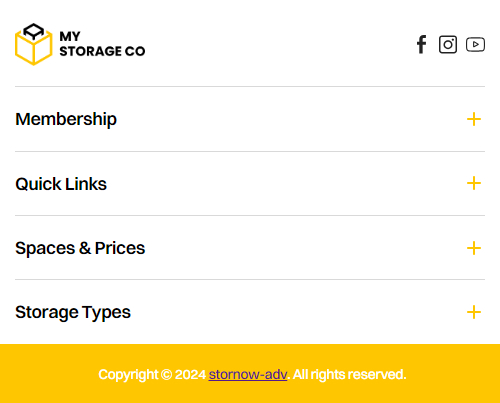Select the Quick Links section heading
The image size is (500, 403).
click(x=61, y=184)
